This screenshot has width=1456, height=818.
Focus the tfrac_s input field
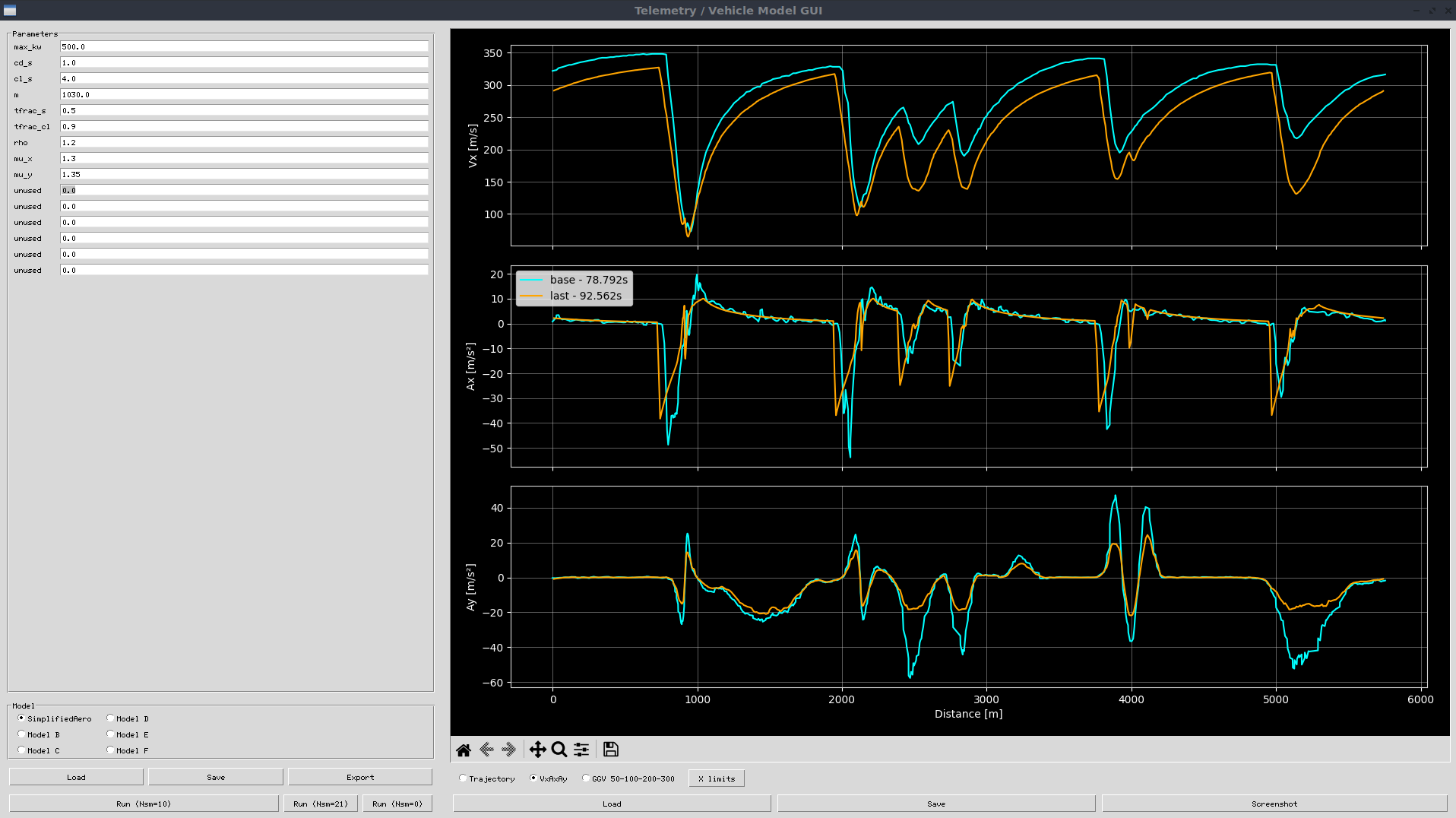[x=244, y=110]
